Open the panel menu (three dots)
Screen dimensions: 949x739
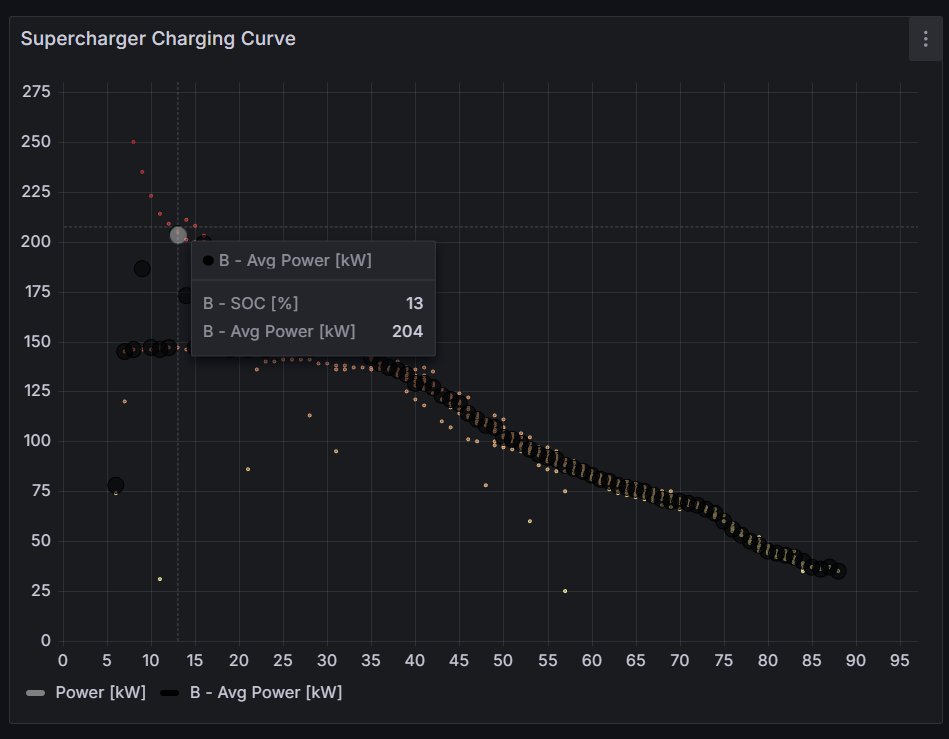[x=925, y=39]
